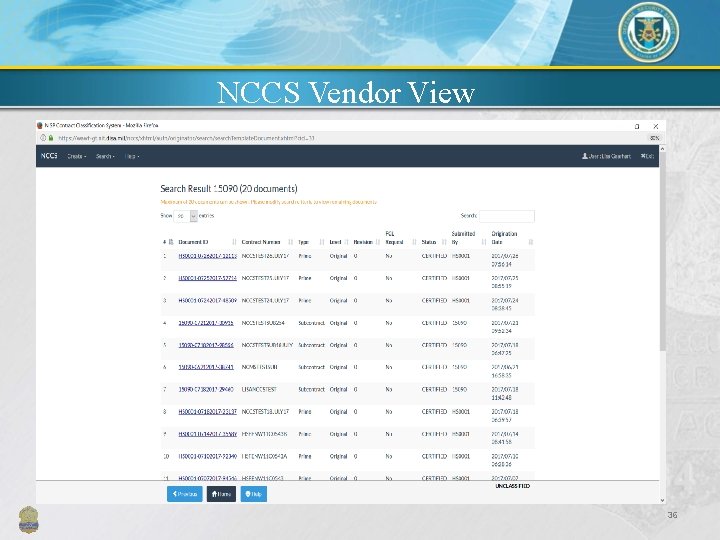Click the scrollbar up arrow
This screenshot has height=540, width=720.
[662, 149]
